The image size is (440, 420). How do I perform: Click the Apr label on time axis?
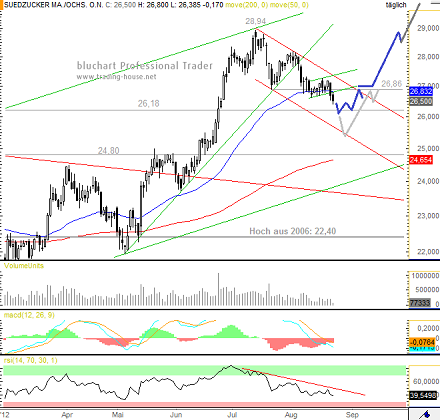(x=67, y=415)
